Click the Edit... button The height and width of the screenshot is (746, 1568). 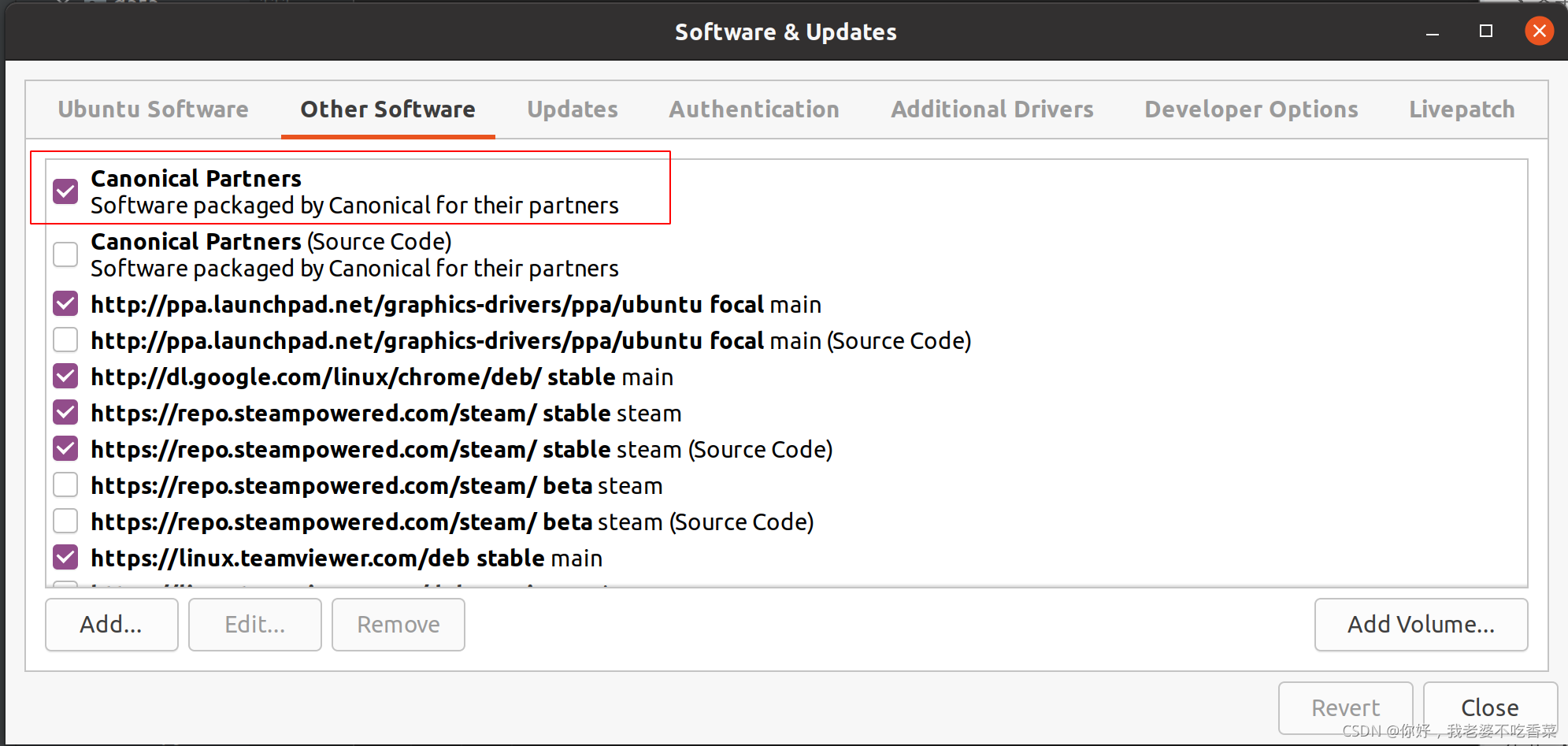click(254, 625)
